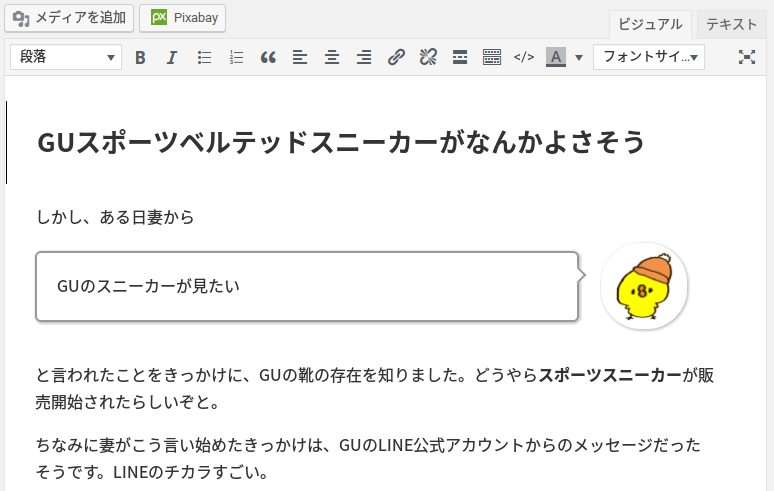Insert the Read More tag
774x491 pixels.
click(460, 58)
